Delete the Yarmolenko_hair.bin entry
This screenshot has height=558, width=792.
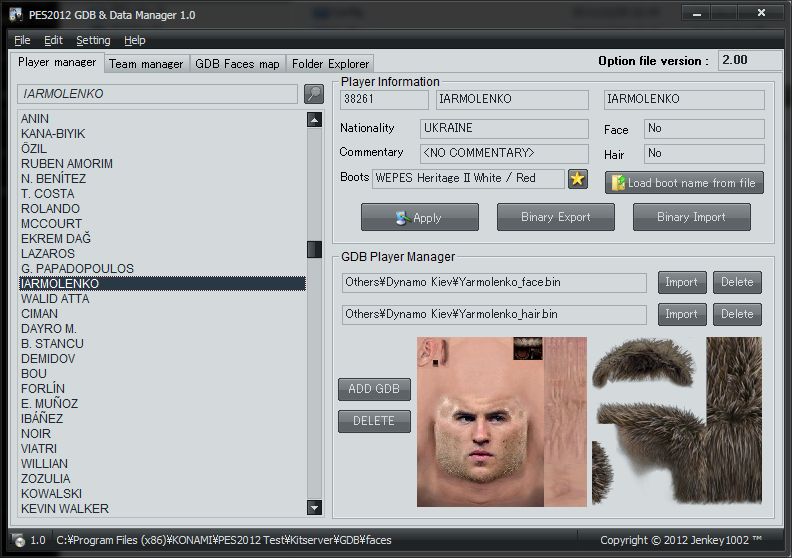tap(737, 314)
